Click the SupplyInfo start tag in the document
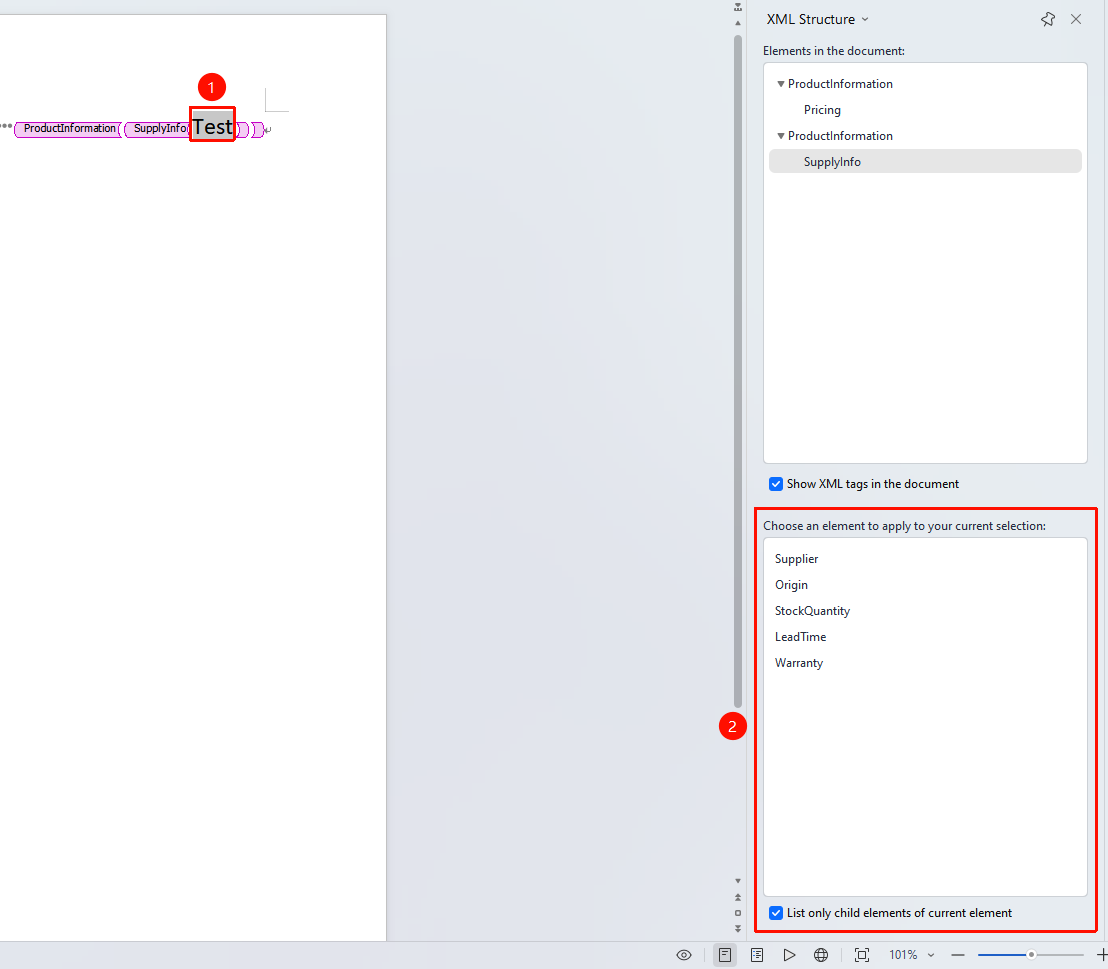1108x969 pixels. pyautogui.click(x=158, y=129)
